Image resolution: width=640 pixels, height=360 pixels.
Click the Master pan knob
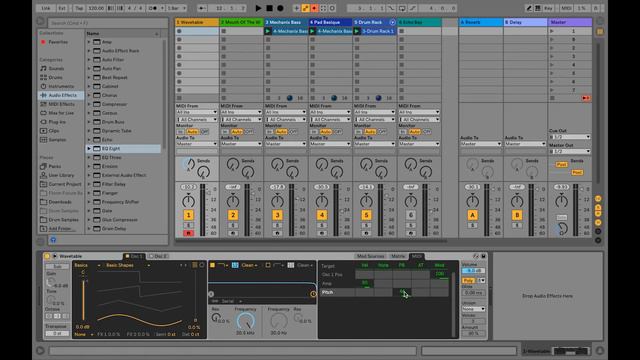tap(561, 201)
